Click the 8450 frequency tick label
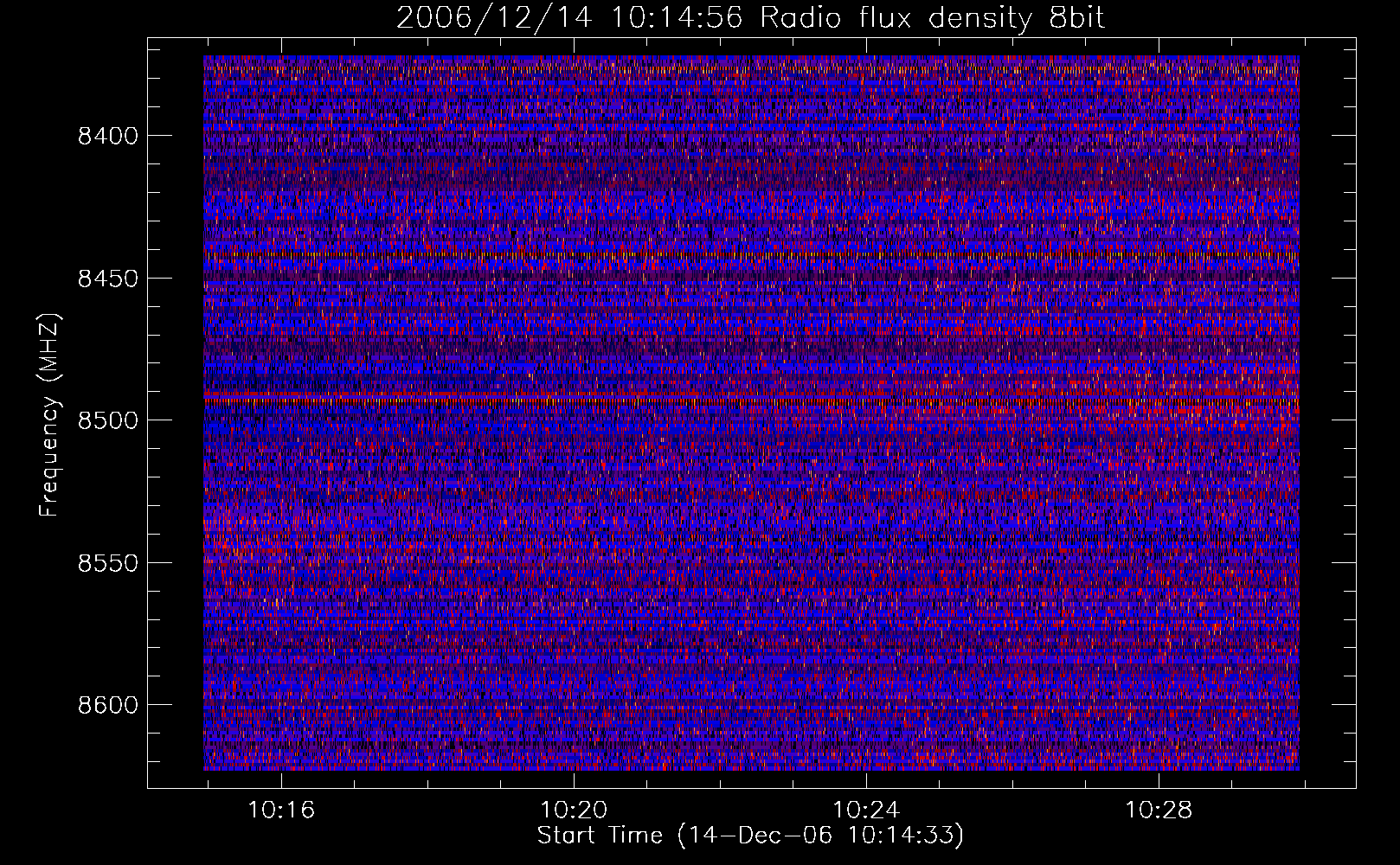This screenshot has height=865, width=1400. tap(108, 279)
